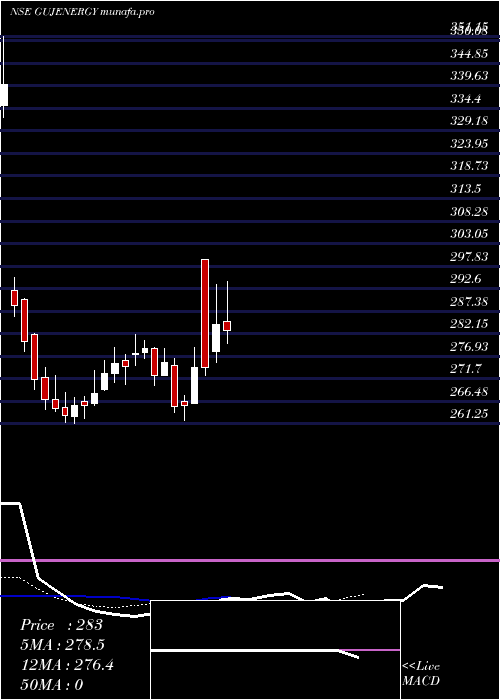Viewport: 500px width, 700px height.
Task: Select the 344.85 price axis label
Action: pos(469,54)
